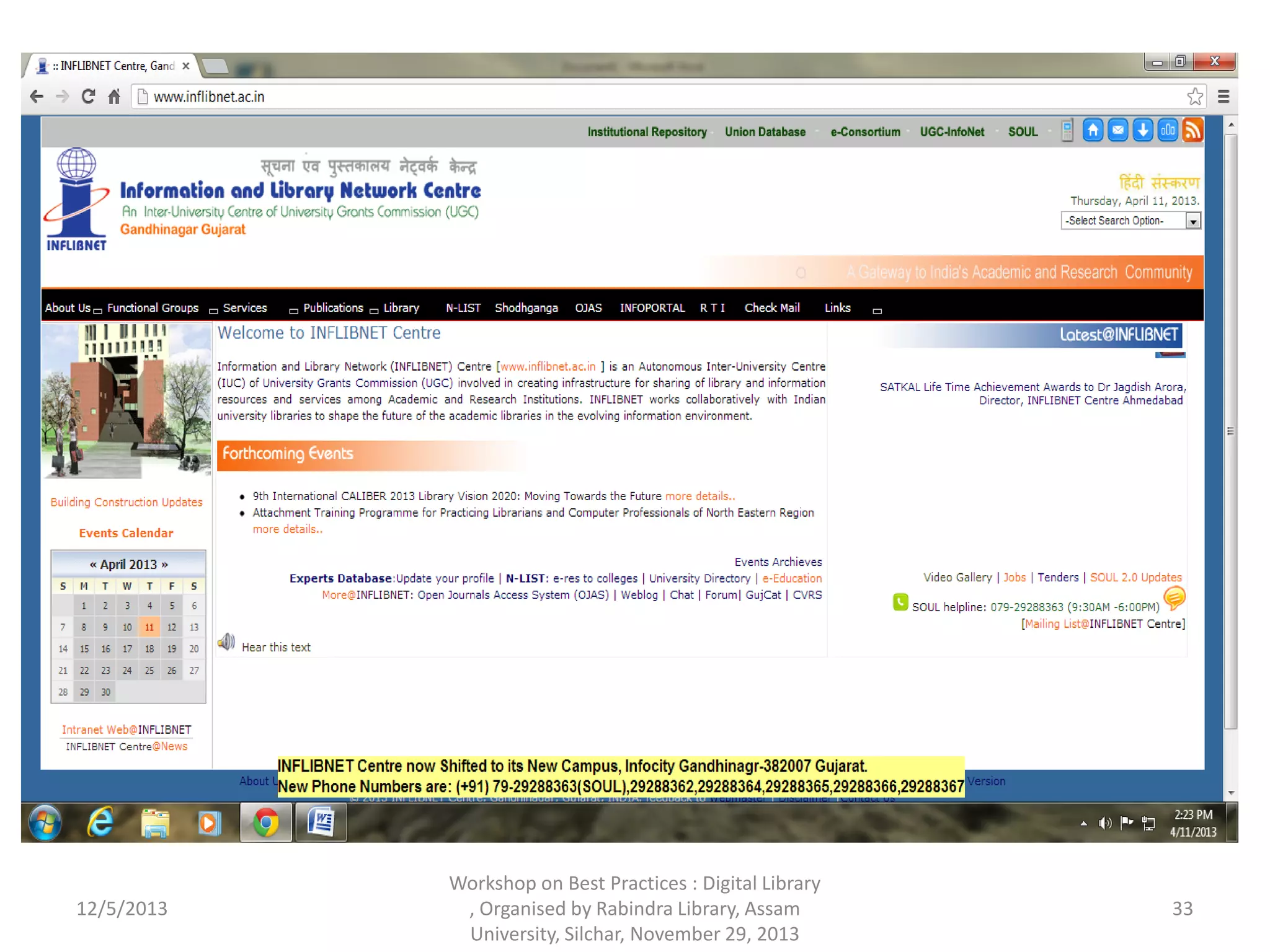This screenshot has width=1270, height=952.
Task: Open the N-LIST menu item
Action: point(463,308)
